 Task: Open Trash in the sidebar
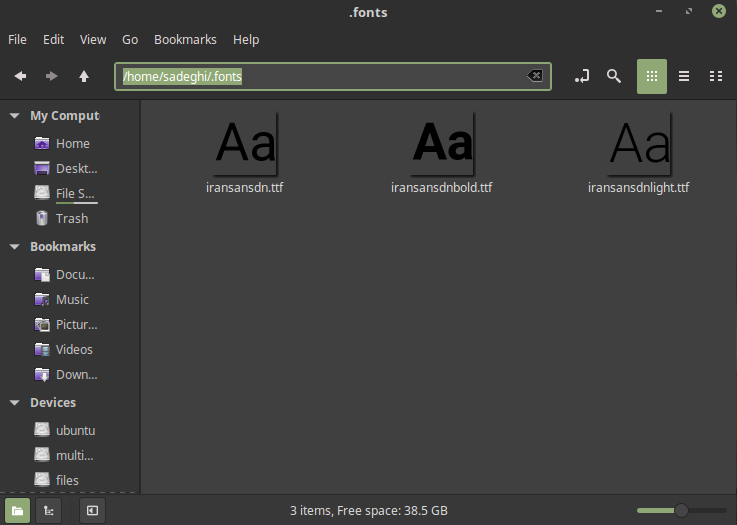(72, 218)
